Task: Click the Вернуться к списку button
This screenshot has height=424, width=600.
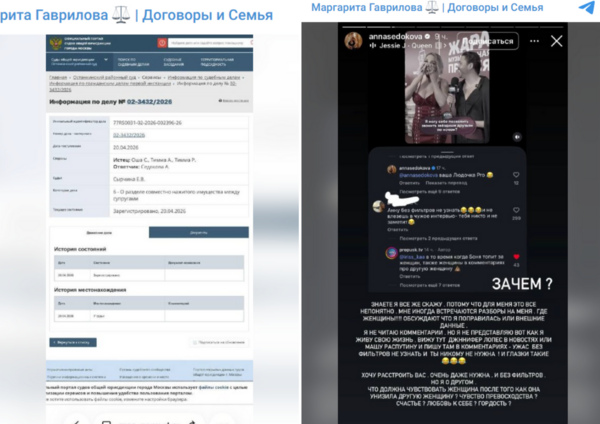Action: (73, 342)
